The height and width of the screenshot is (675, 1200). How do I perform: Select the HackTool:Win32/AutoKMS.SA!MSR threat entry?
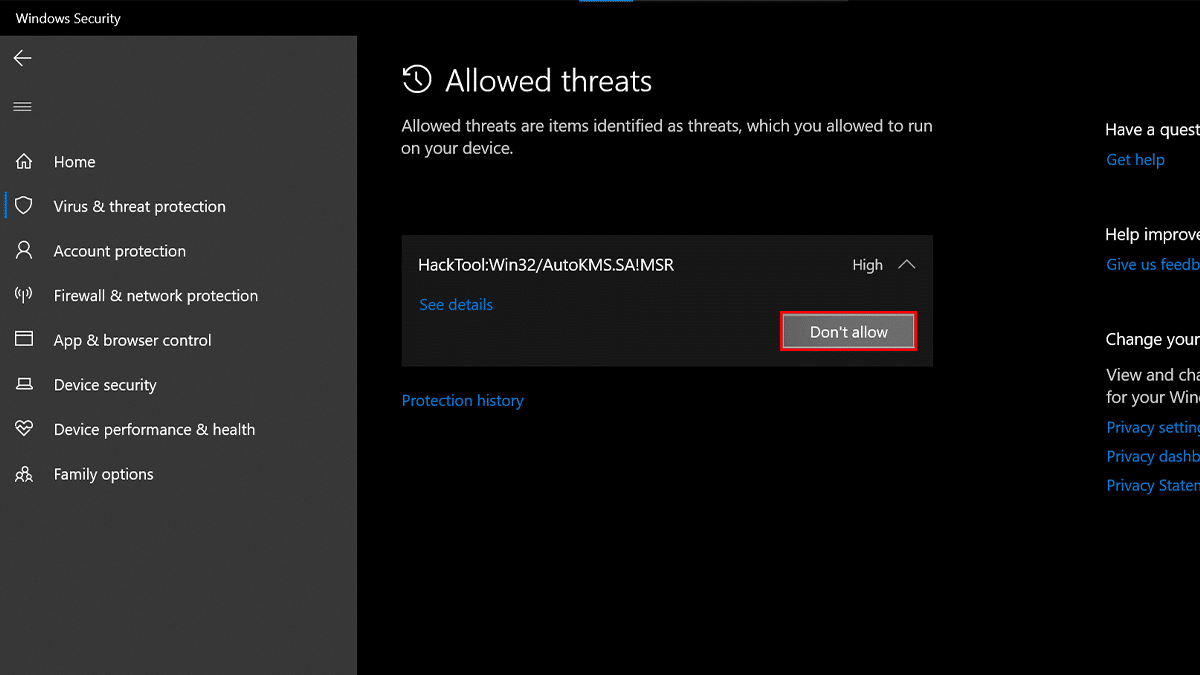pyautogui.click(x=546, y=265)
